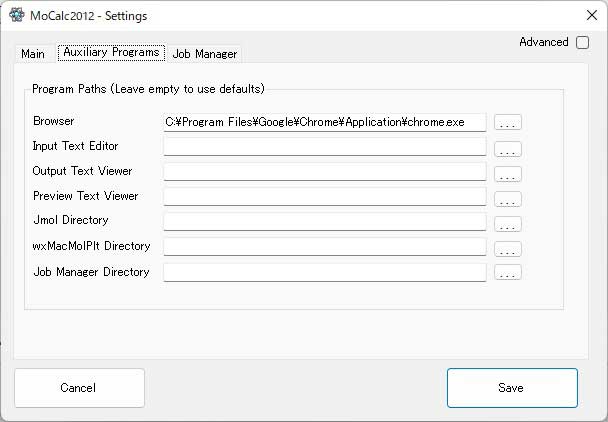608x422 pixels.
Task: Click the Input Text Editor path field
Action: click(325, 147)
